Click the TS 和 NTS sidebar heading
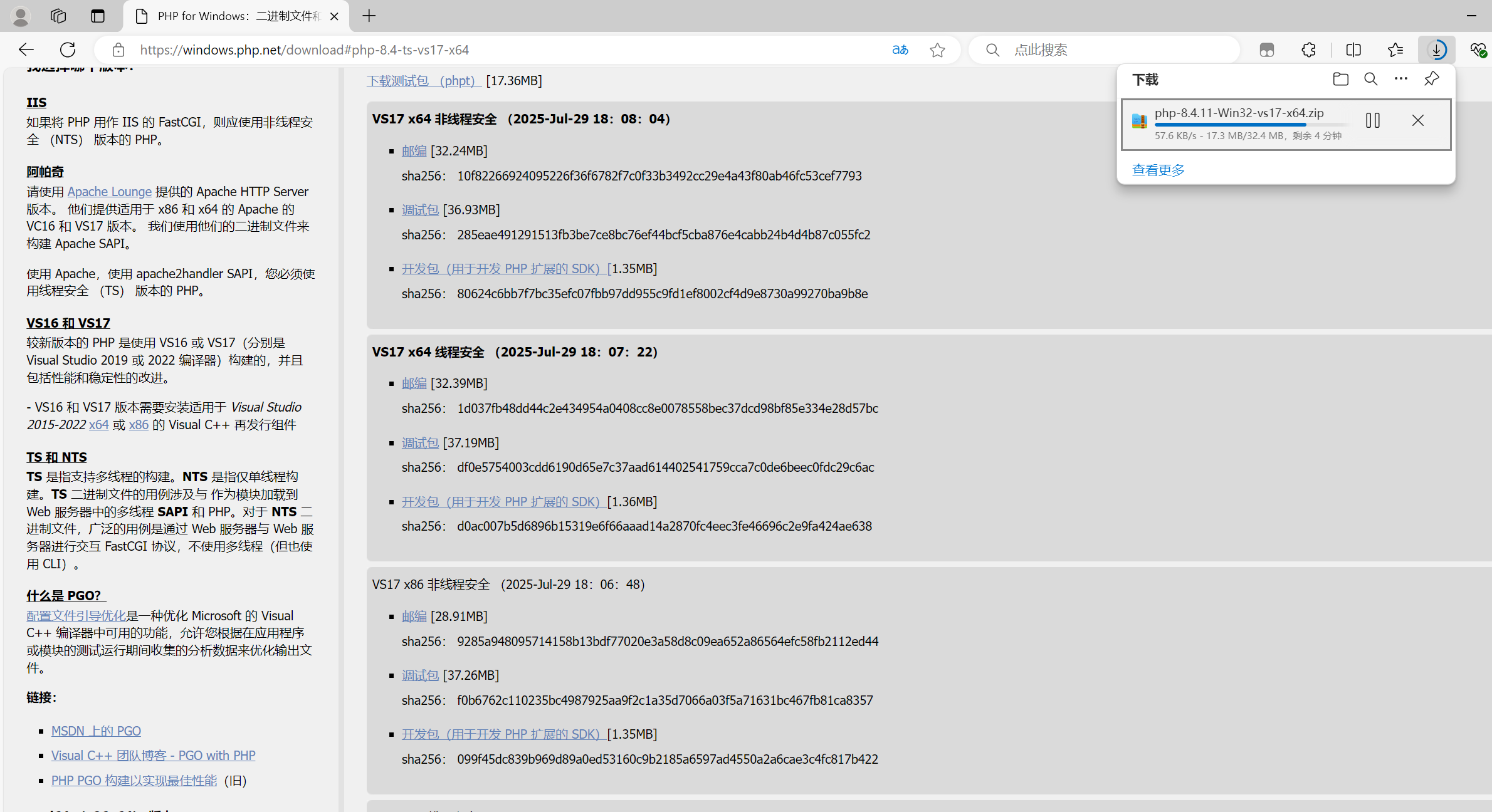 (56, 457)
